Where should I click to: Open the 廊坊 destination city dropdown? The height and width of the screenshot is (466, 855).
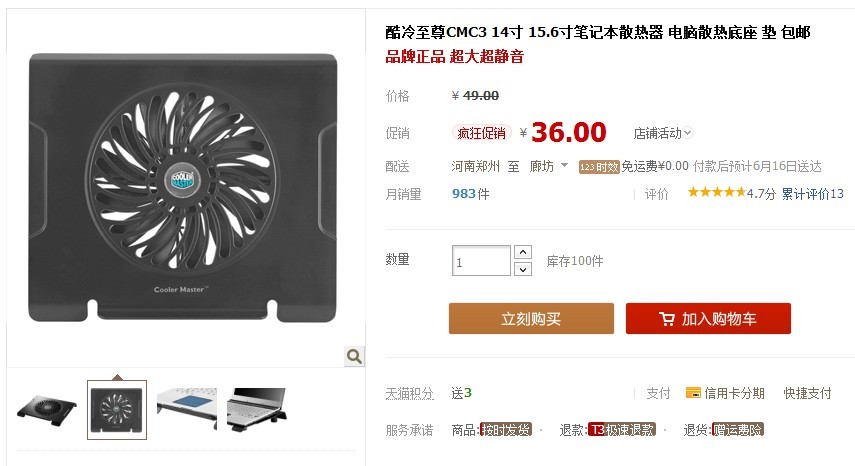[549, 166]
